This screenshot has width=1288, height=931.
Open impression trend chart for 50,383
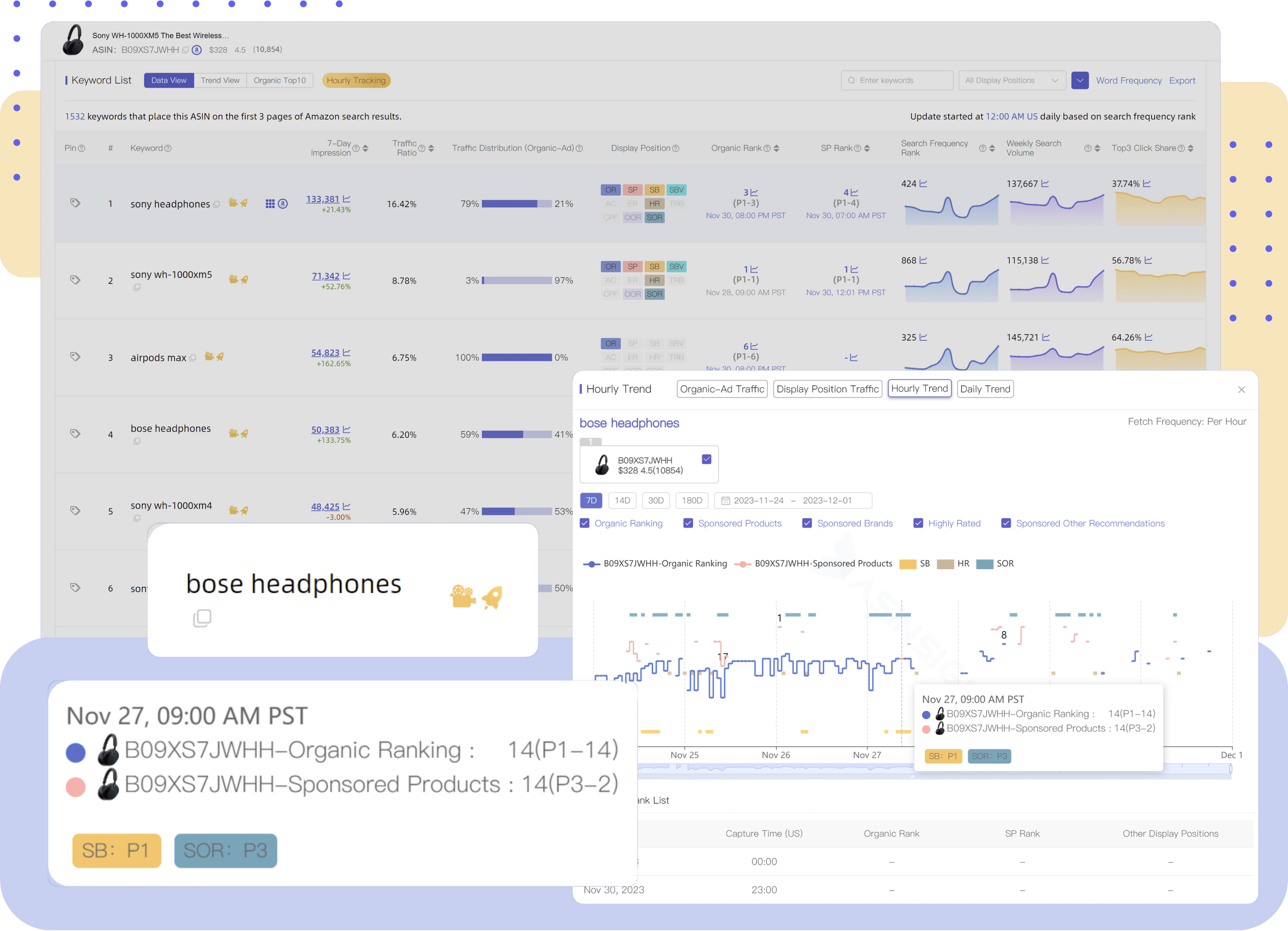pyautogui.click(x=347, y=430)
